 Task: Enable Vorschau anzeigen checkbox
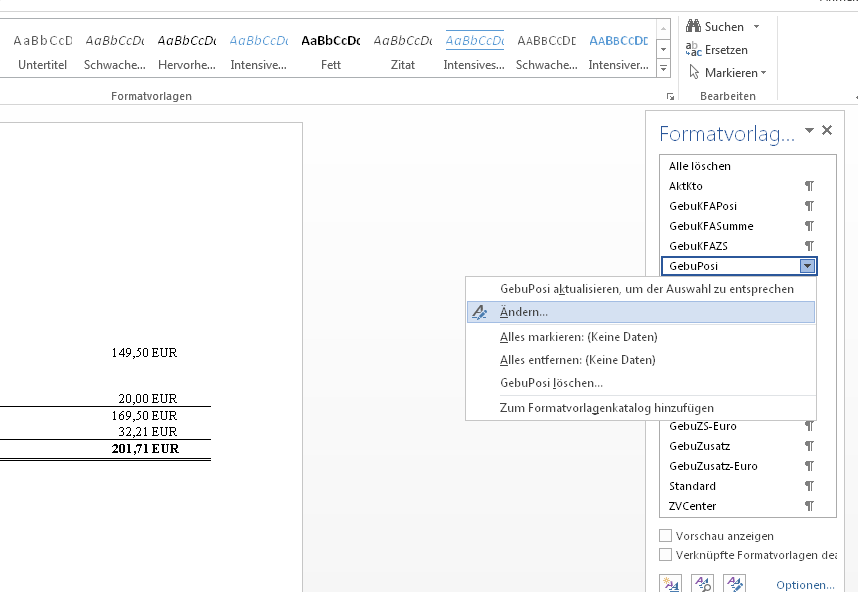click(666, 536)
